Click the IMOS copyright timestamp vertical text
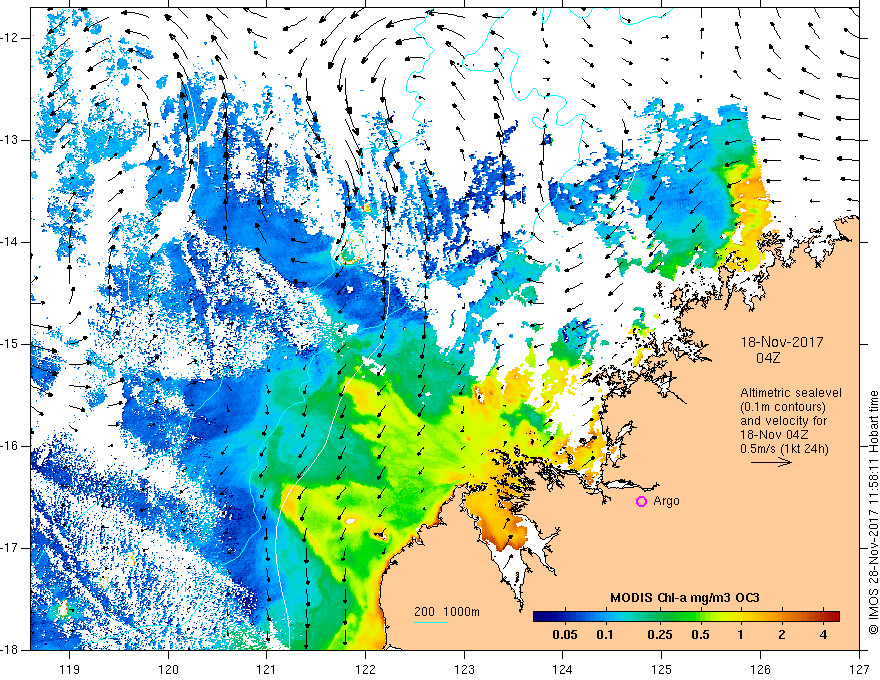The height and width of the screenshot is (680, 880). tap(873, 513)
